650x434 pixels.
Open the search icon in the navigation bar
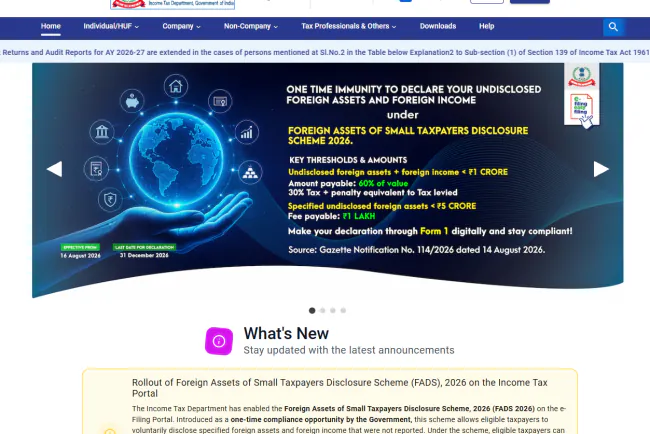click(613, 27)
